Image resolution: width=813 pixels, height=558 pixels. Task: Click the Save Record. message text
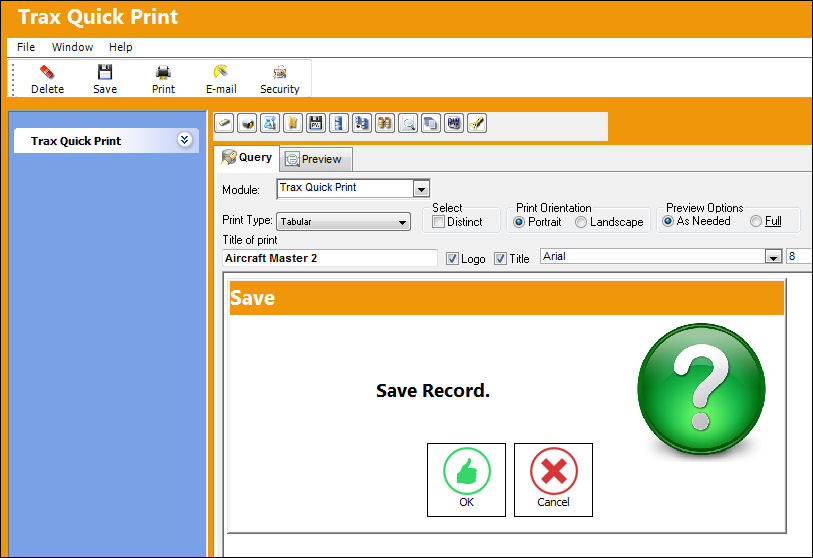coord(433,390)
